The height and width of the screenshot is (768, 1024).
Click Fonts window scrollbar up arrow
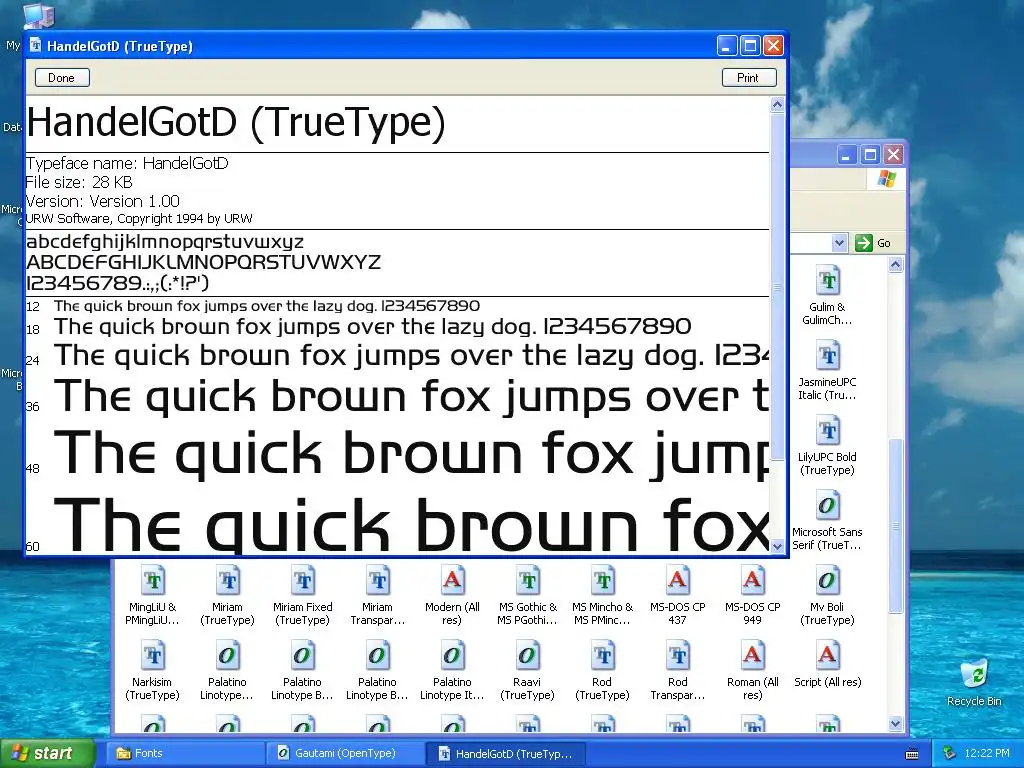895,264
